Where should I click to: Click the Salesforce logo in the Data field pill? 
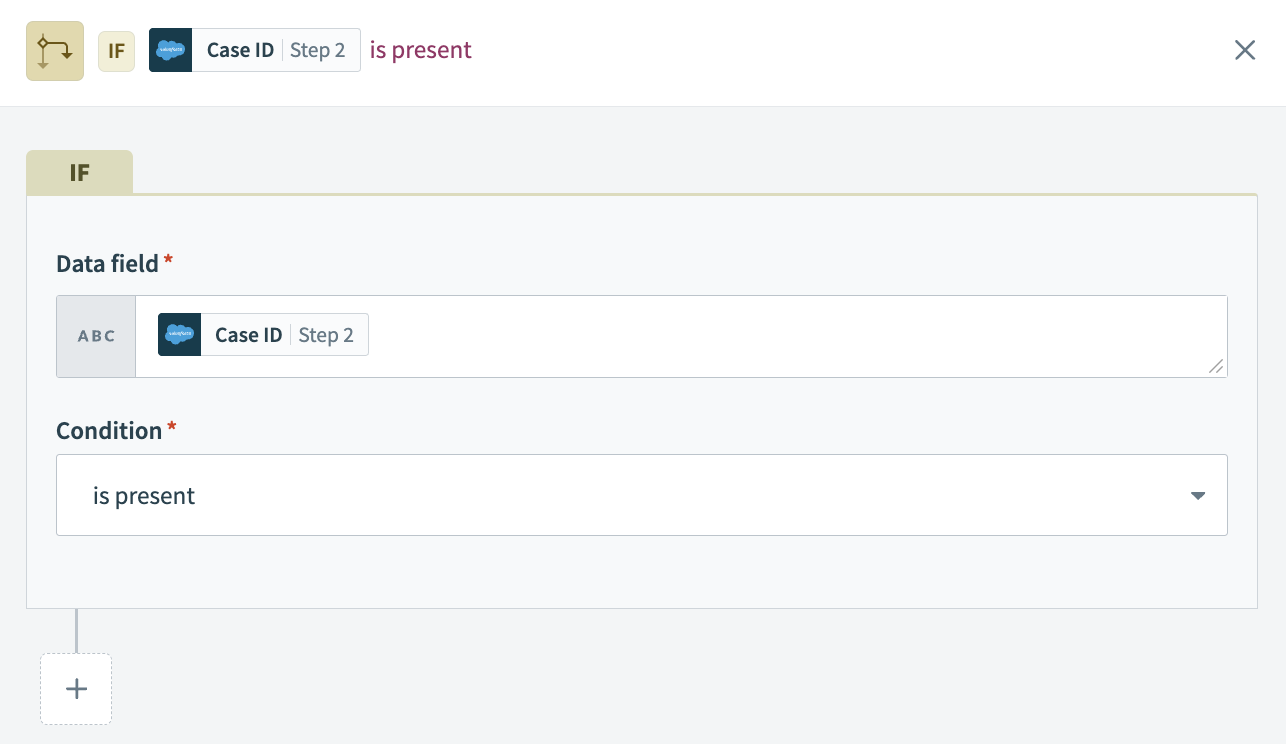[179, 335]
